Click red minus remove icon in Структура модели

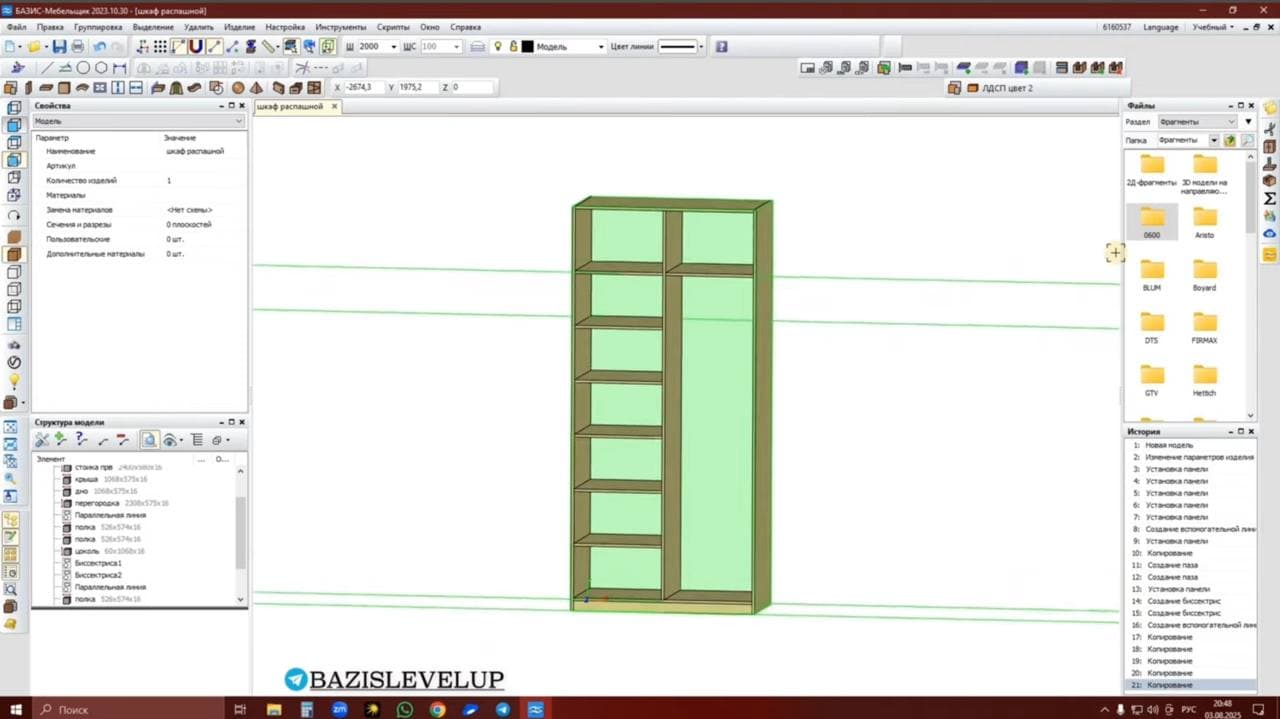point(122,439)
